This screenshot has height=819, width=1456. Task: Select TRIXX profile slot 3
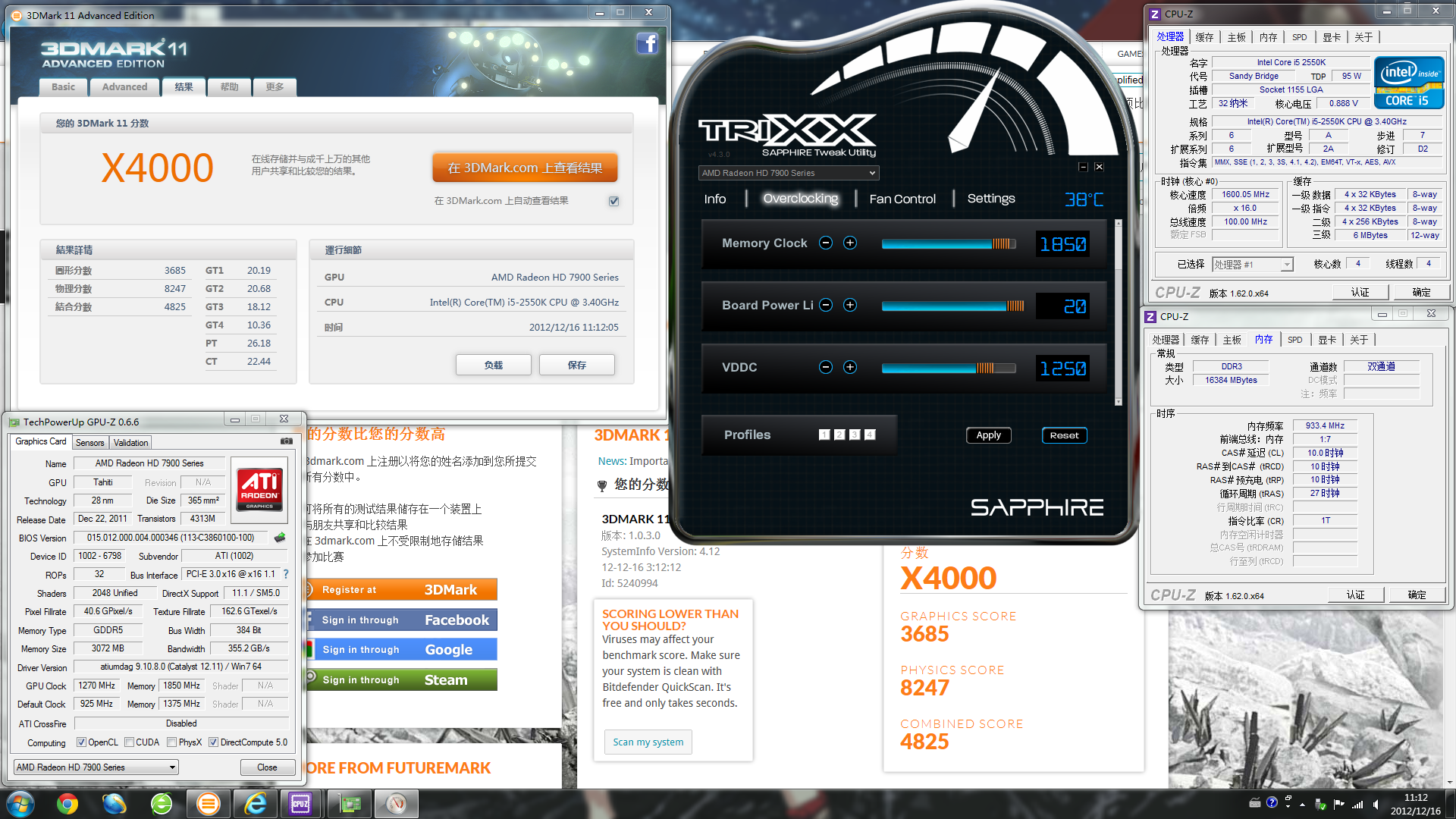(x=855, y=435)
